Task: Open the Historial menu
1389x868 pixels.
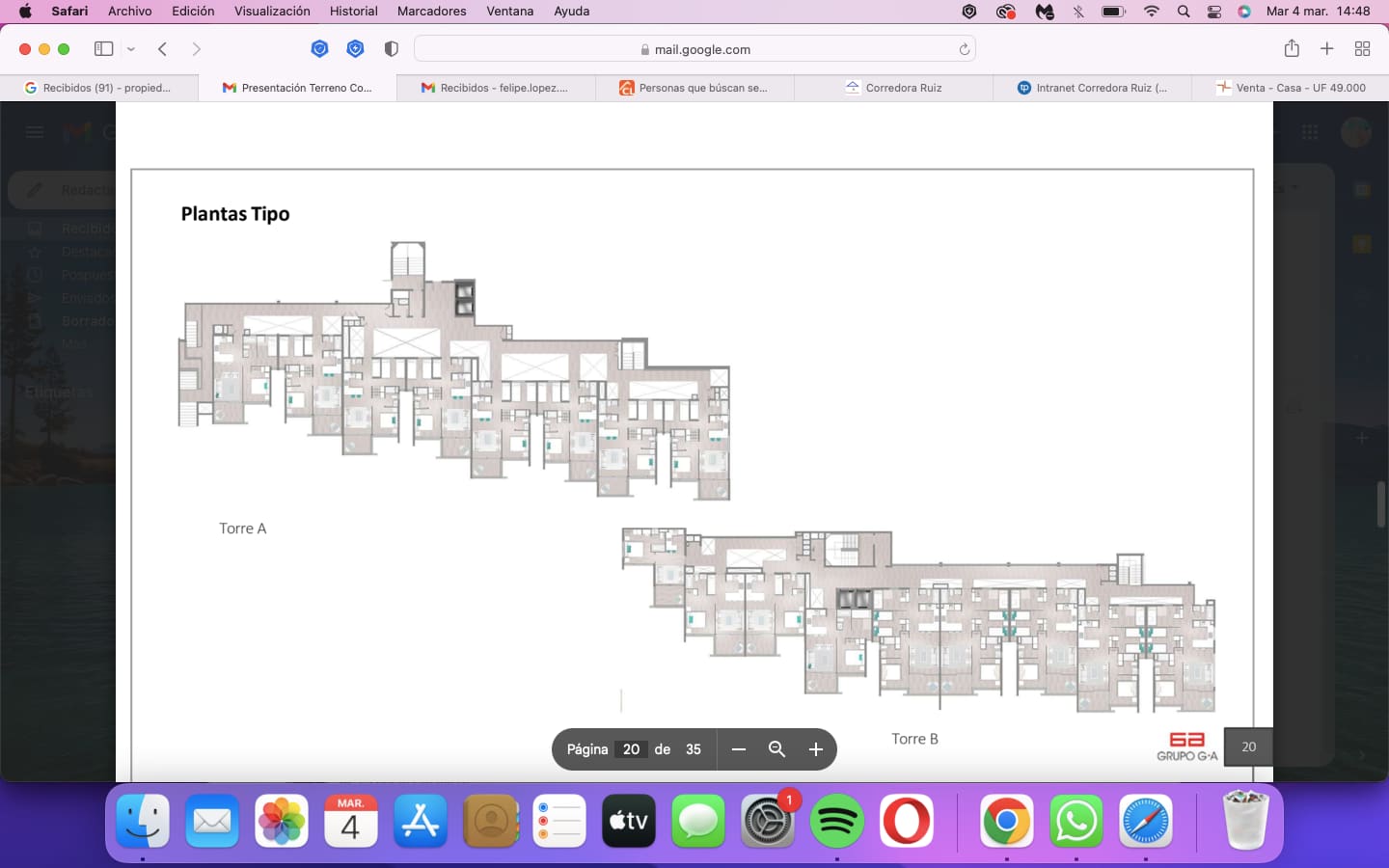Action: pos(354,12)
